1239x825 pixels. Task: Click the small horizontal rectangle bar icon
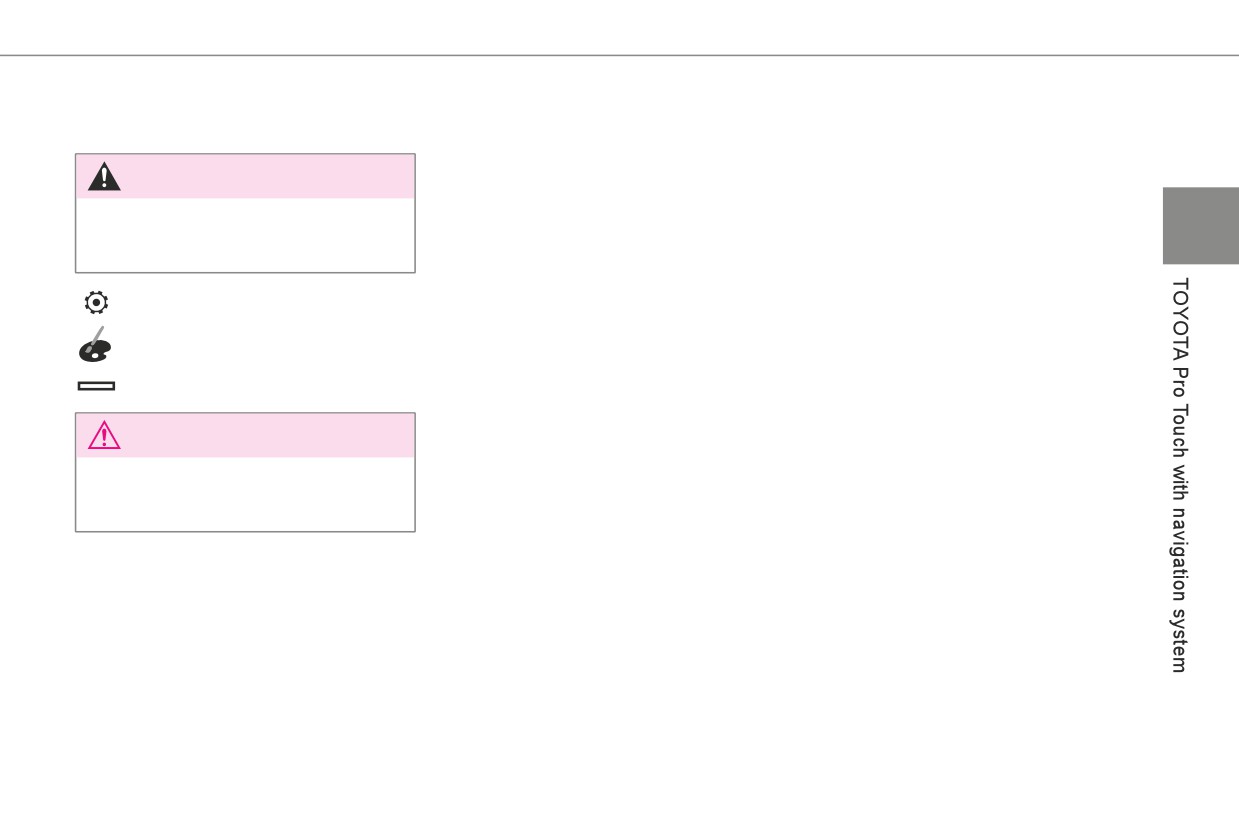[95, 385]
